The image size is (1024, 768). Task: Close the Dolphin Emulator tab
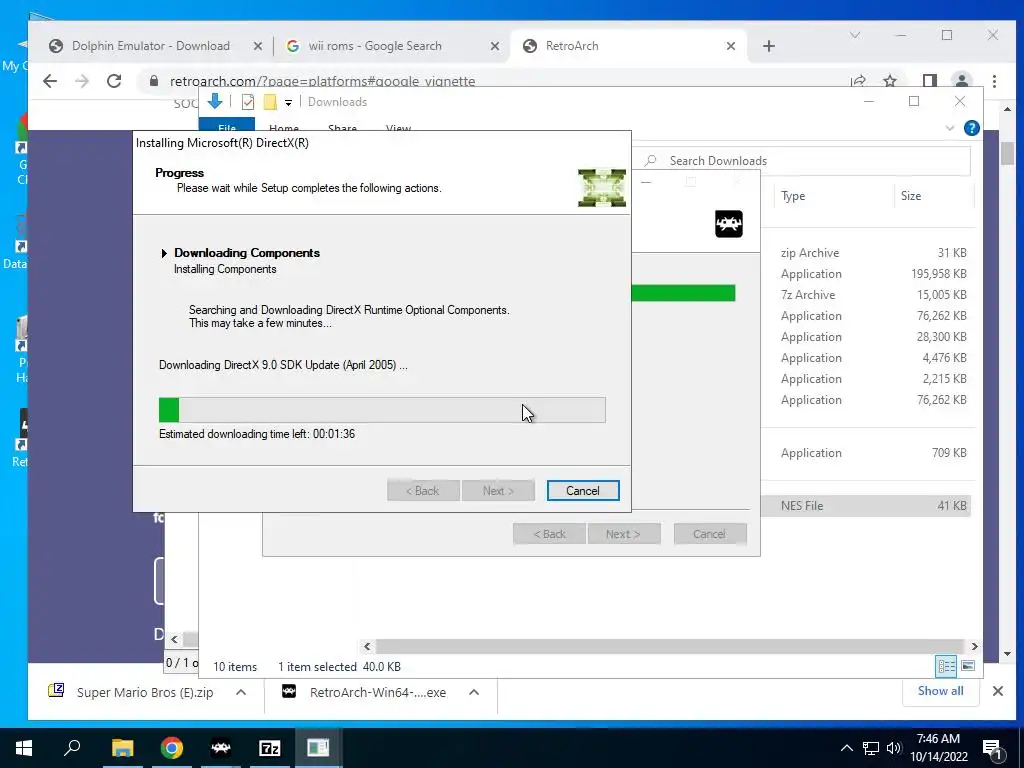(x=257, y=46)
